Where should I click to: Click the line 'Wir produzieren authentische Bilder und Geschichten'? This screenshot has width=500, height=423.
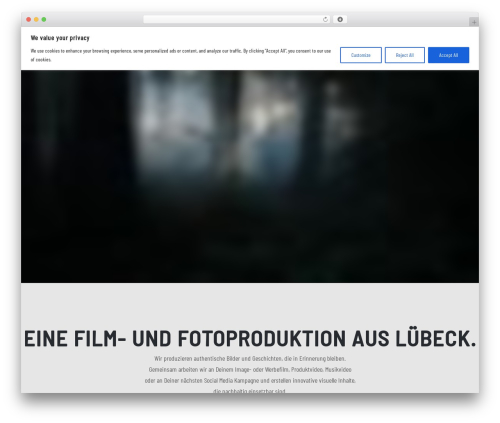[250, 359]
